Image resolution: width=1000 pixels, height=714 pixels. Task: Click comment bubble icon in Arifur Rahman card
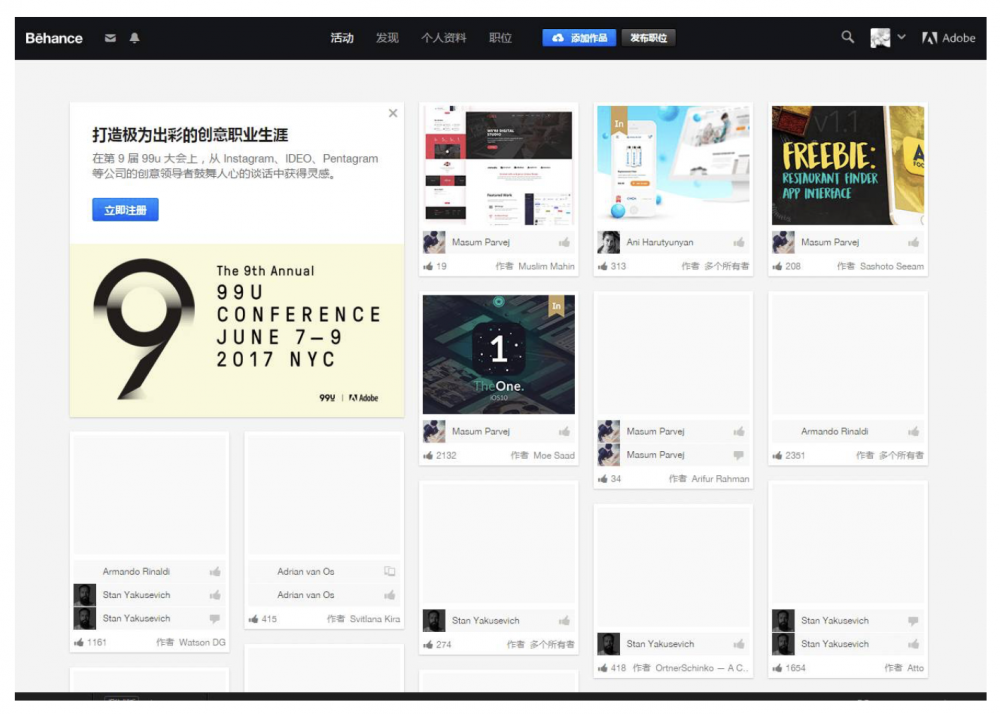point(739,455)
